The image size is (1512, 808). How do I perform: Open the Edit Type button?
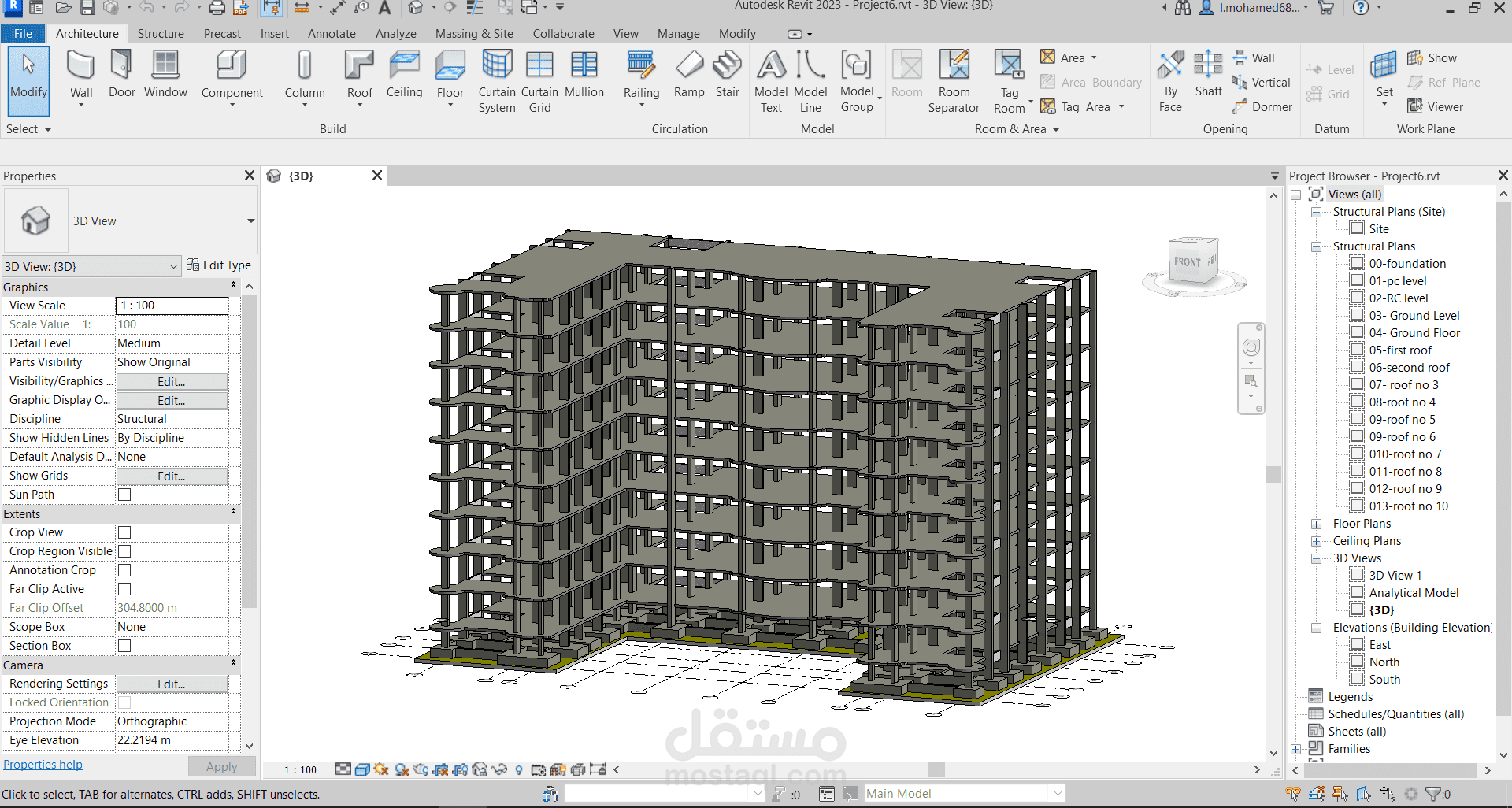[x=219, y=265]
